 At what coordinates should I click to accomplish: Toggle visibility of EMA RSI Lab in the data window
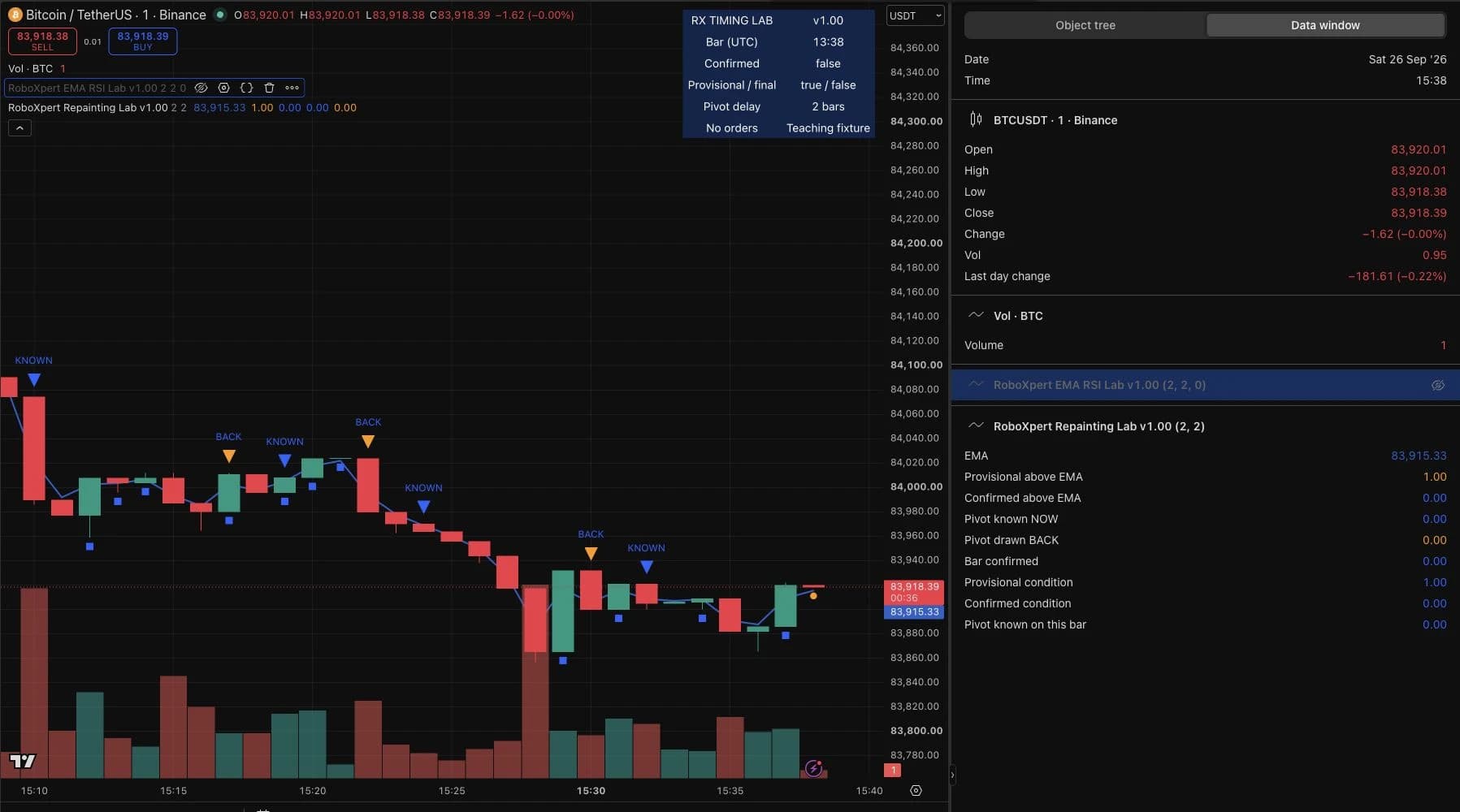click(1437, 385)
